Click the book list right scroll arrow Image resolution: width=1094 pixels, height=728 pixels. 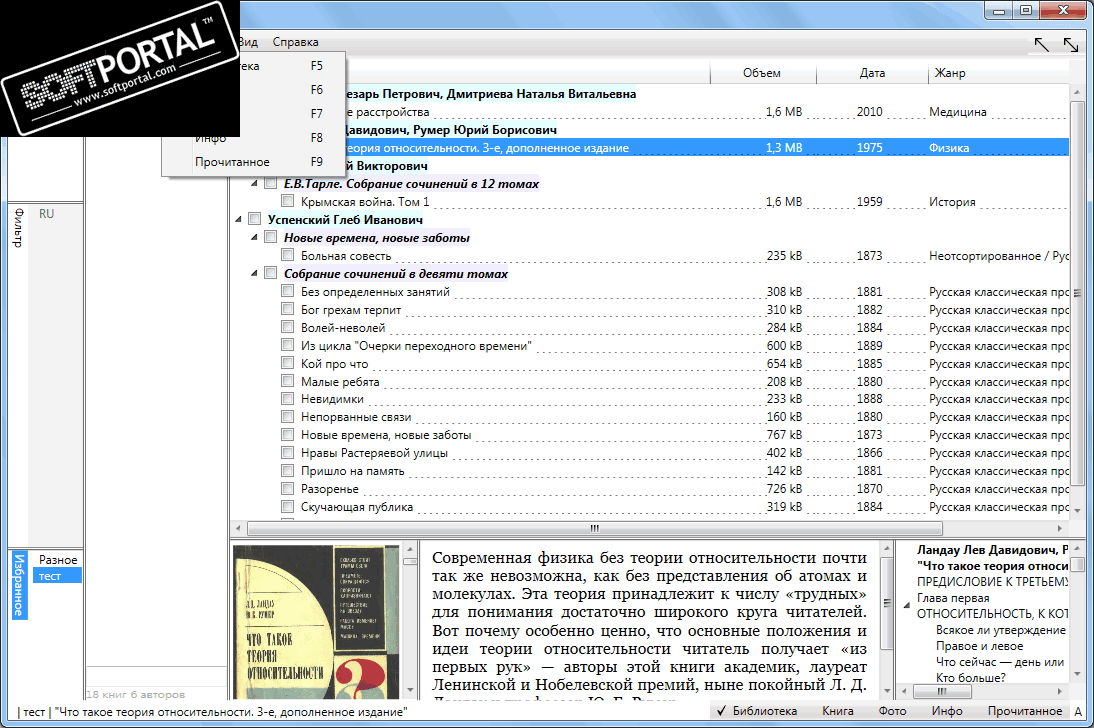click(x=1060, y=528)
